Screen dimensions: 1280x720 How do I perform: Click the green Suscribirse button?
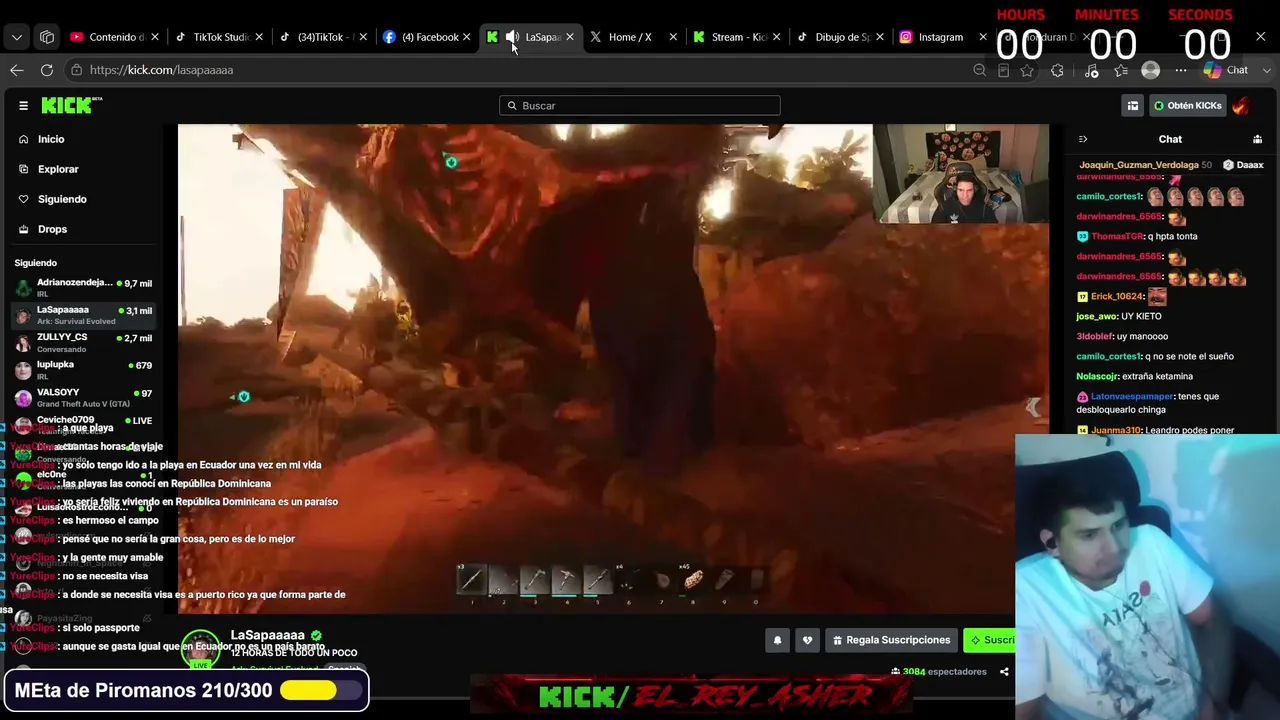point(990,640)
